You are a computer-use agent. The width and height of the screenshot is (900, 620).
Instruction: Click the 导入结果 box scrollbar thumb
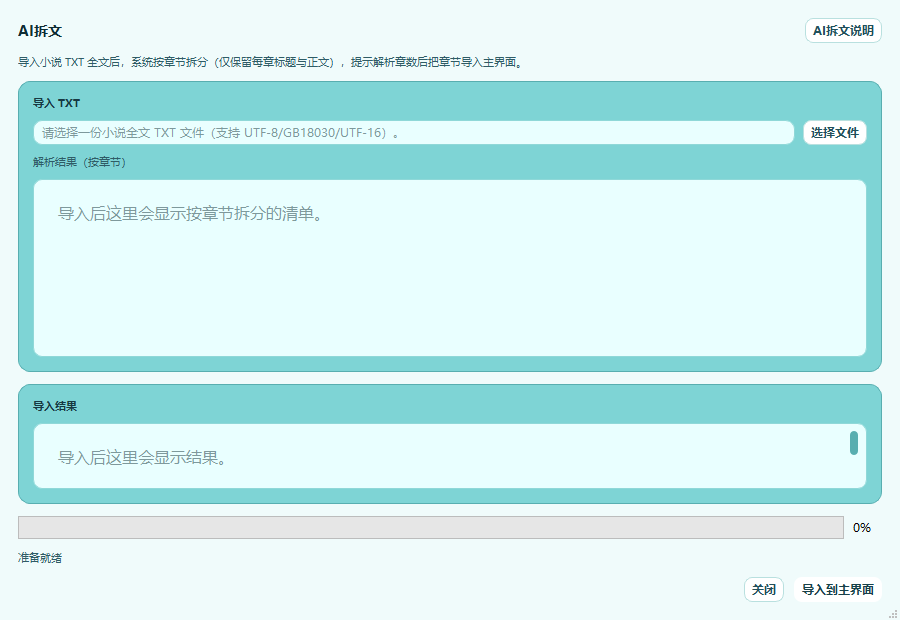click(854, 443)
